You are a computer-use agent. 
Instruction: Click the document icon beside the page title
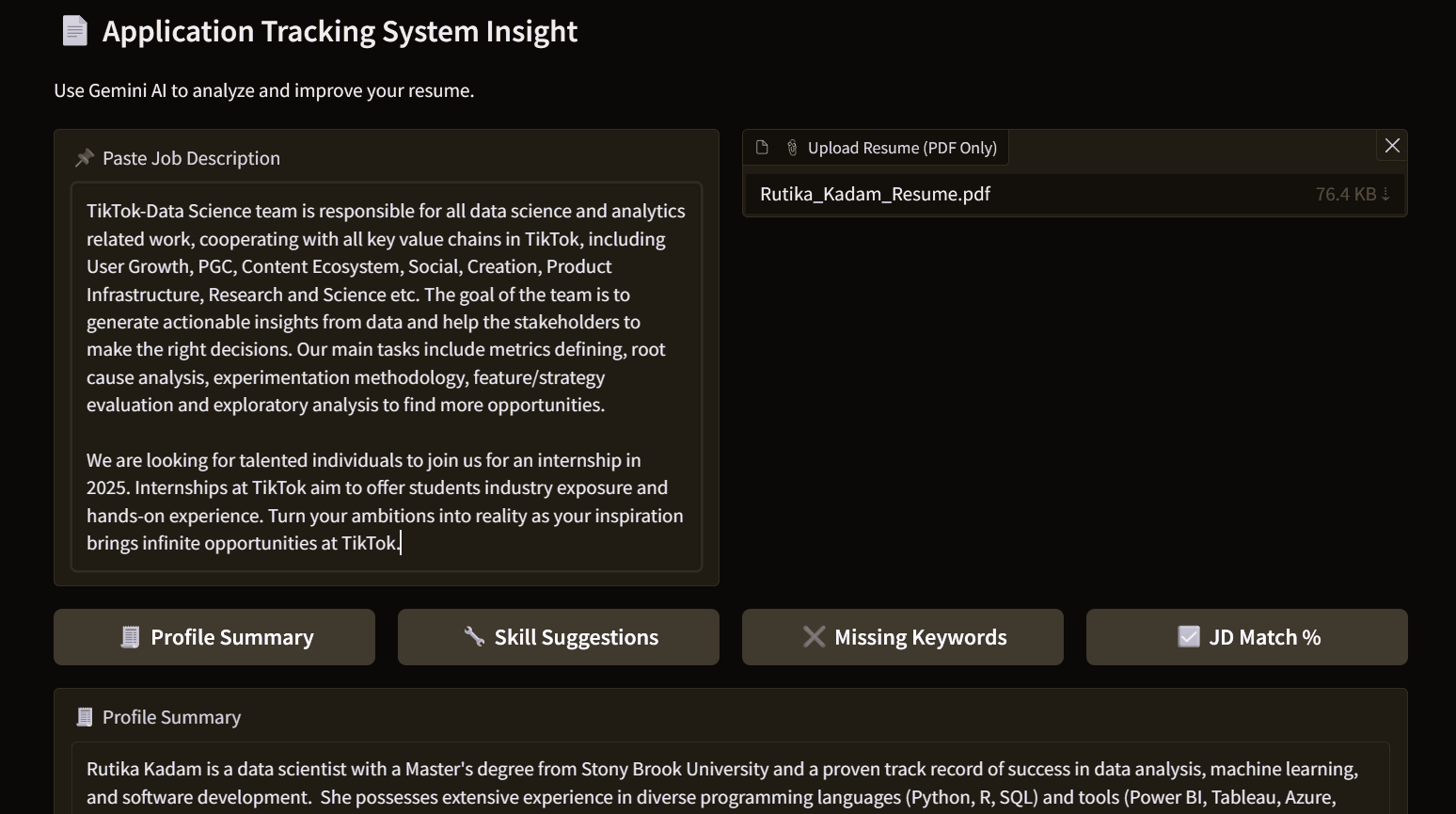(x=74, y=31)
